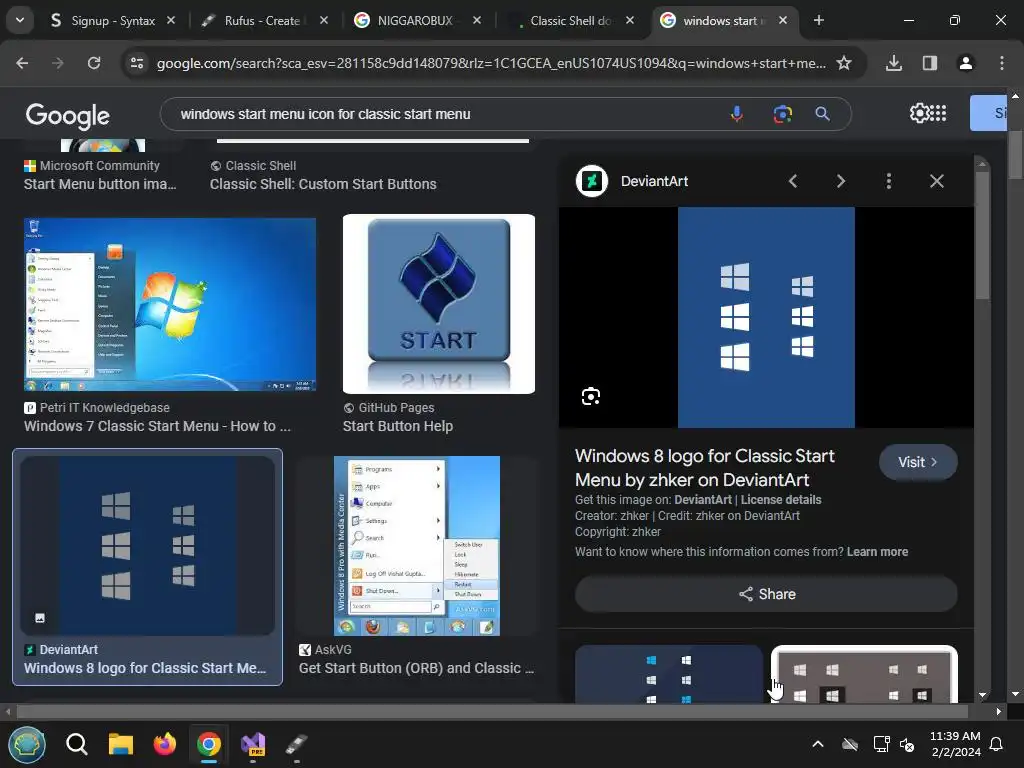Viewport: 1024px width, 768px height.
Task: Open DeviantArt source logo in preview panel
Action: (592, 181)
